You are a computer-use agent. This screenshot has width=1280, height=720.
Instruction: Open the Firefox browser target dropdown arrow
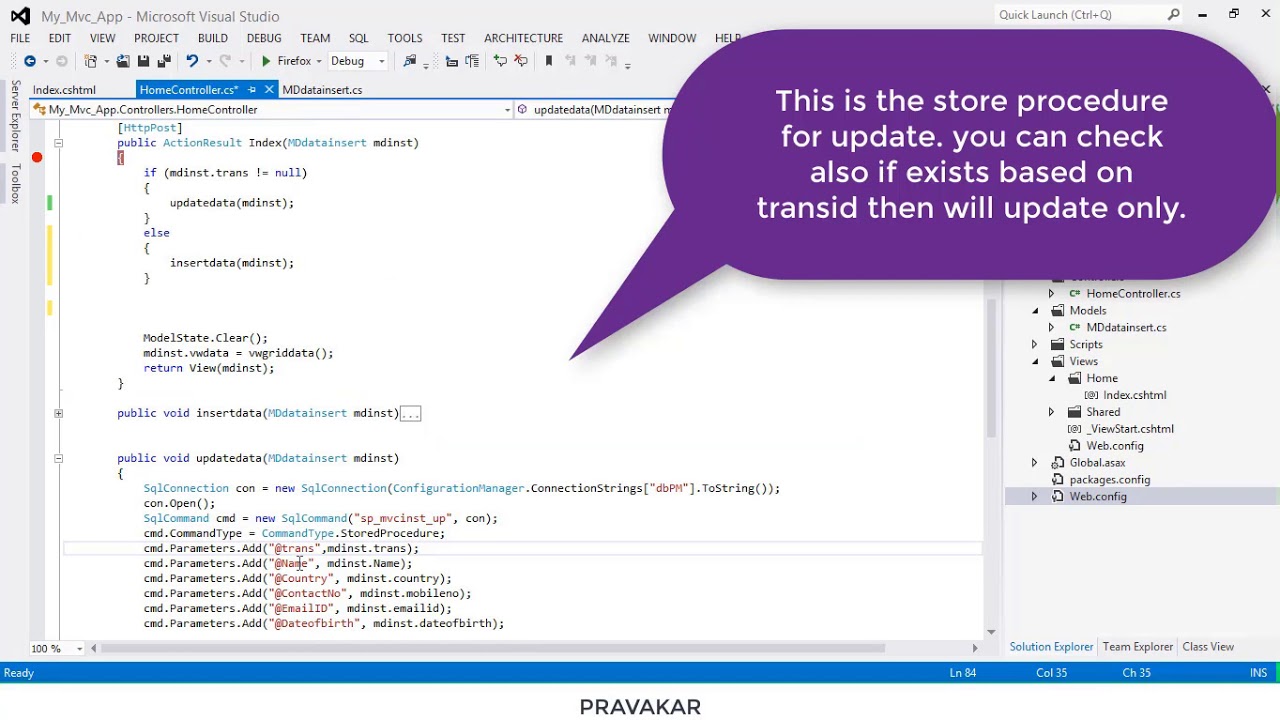(318, 61)
